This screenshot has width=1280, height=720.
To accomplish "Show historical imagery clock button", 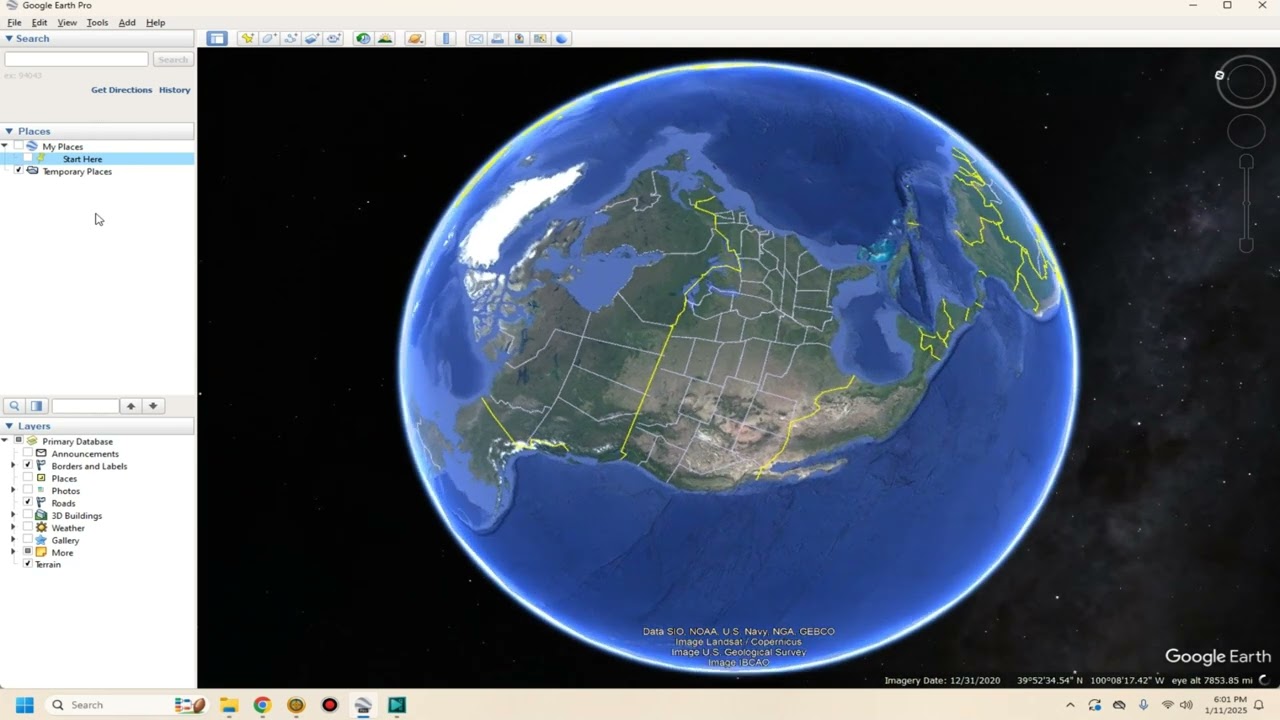I will [x=363, y=38].
